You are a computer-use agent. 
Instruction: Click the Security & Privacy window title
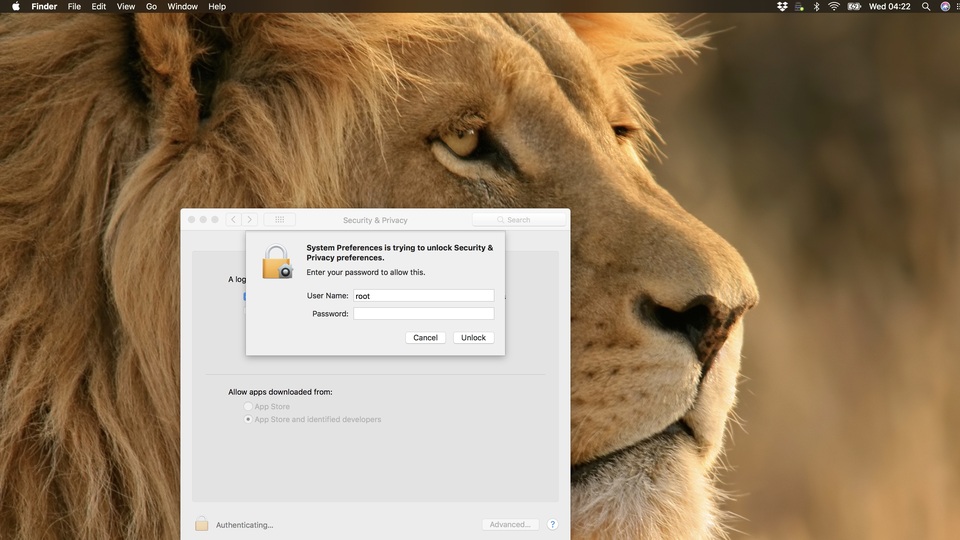tap(375, 220)
